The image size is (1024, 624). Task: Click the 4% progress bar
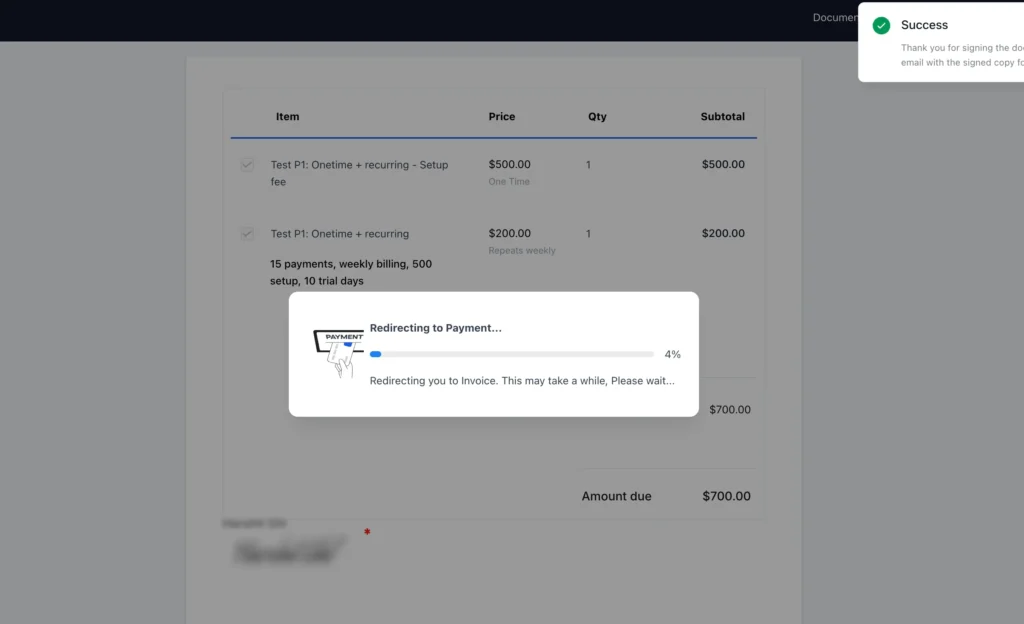512,353
